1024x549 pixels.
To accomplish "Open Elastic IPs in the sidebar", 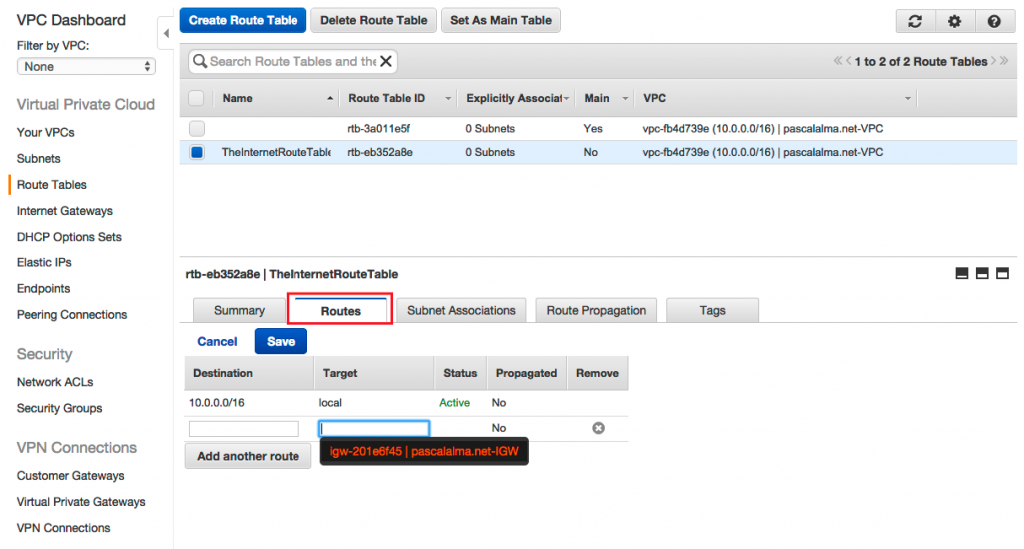I will point(44,262).
